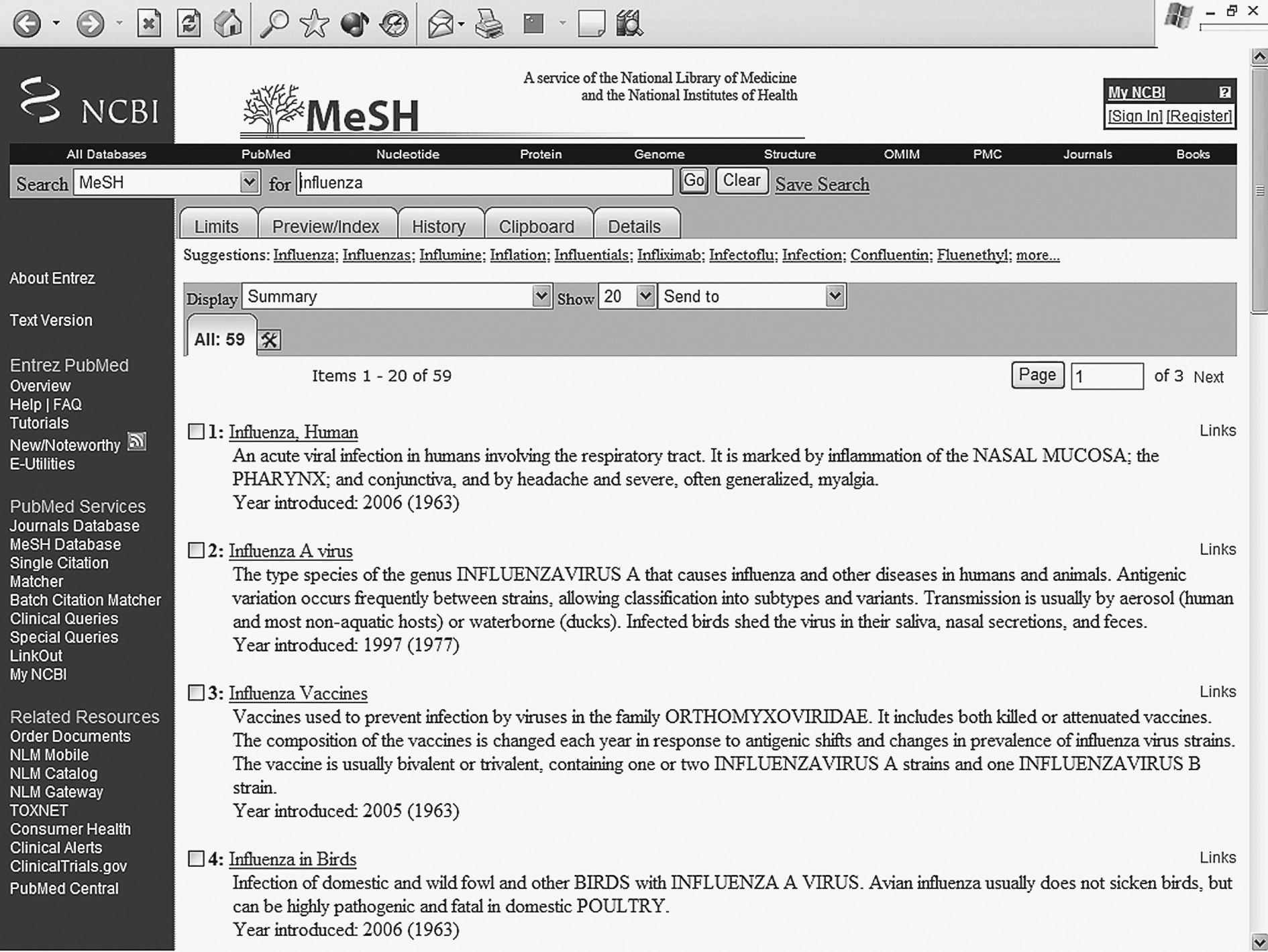The image size is (1268, 952).
Task: Open the magnifying glass Search icon
Action: tap(274, 24)
